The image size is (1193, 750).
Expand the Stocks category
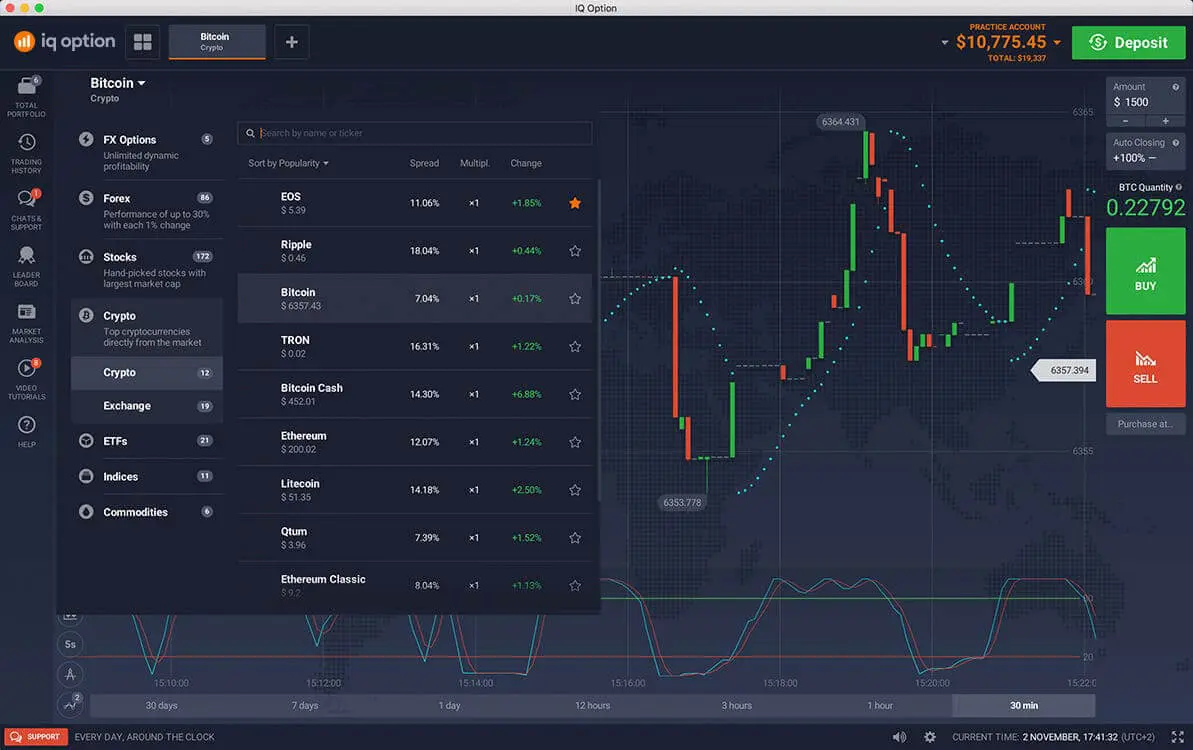(x=146, y=269)
